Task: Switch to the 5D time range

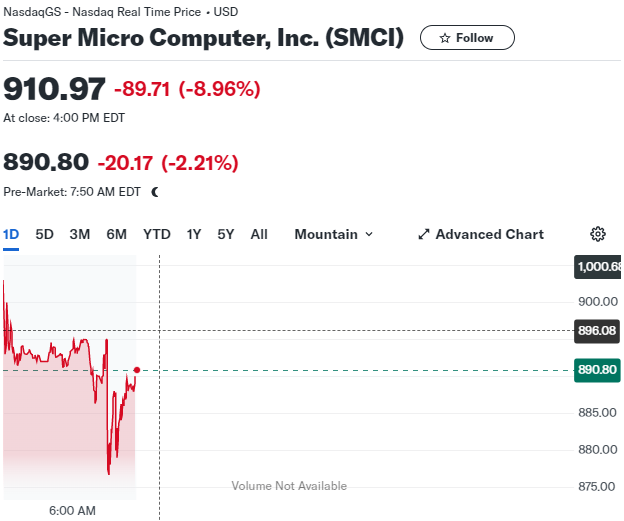Action: pos(44,234)
